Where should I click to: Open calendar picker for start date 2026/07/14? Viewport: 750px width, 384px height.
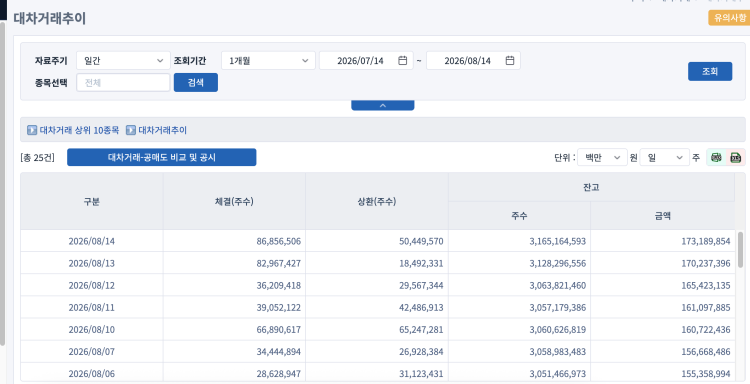[403, 61]
